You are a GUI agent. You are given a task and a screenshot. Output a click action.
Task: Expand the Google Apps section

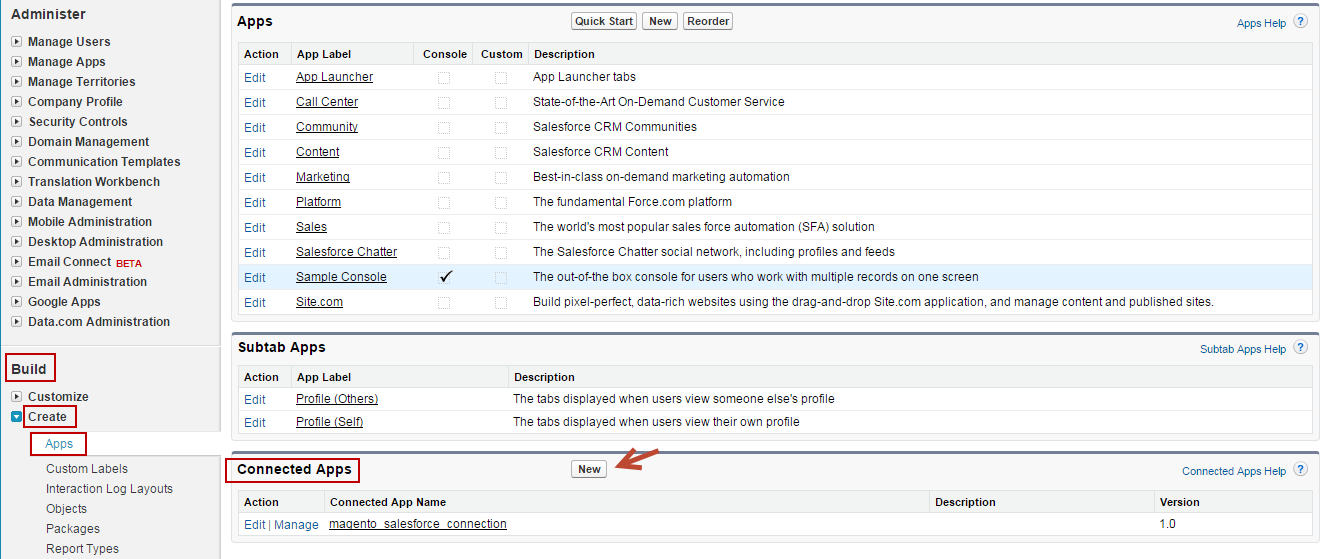17,302
